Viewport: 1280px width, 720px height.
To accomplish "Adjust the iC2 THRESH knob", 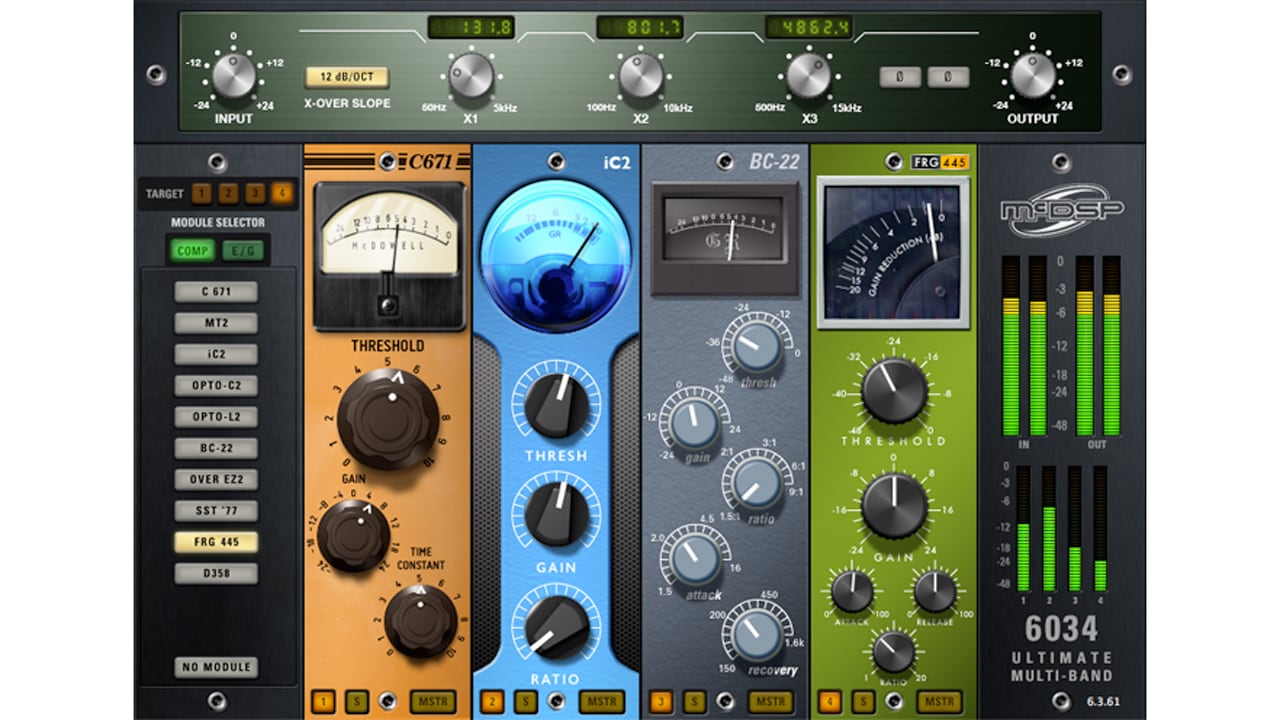I will (x=556, y=404).
